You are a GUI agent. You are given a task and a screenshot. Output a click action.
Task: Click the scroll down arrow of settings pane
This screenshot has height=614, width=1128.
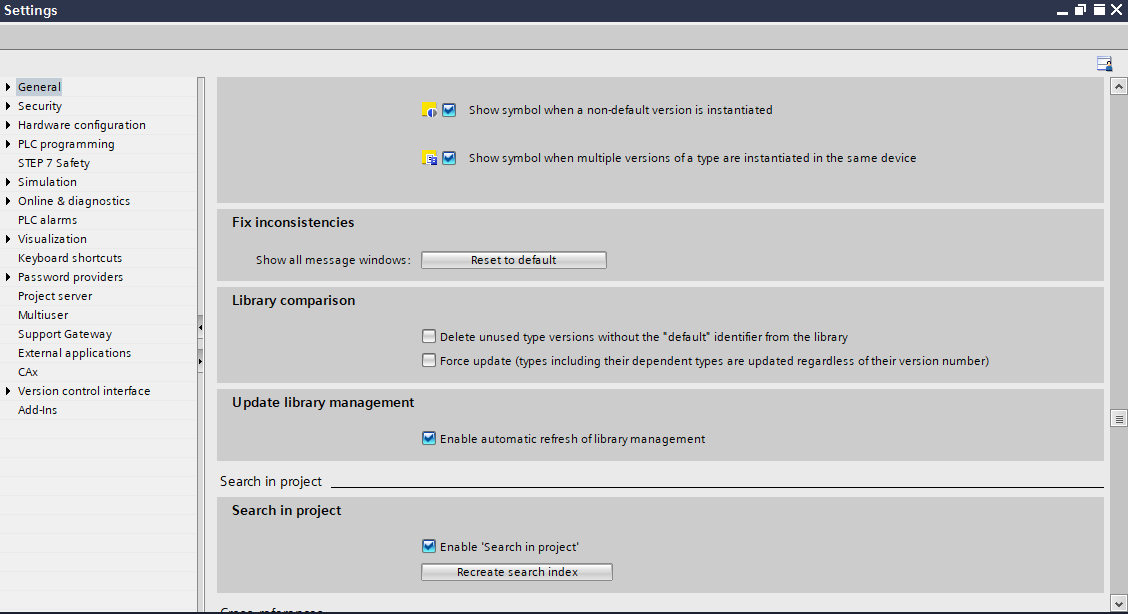tap(1119, 603)
